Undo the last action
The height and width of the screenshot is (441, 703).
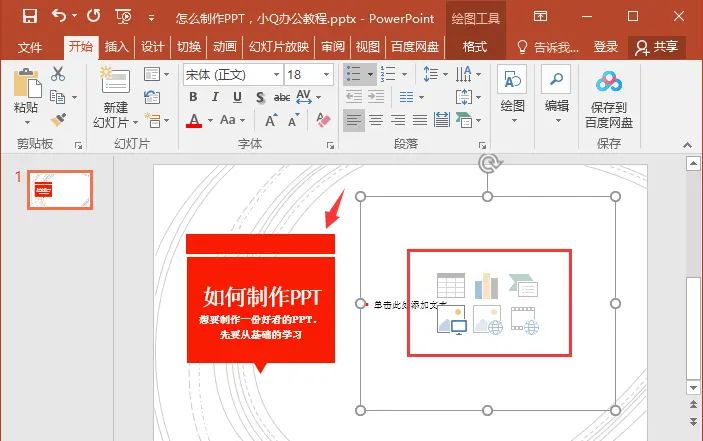tap(59, 16)
